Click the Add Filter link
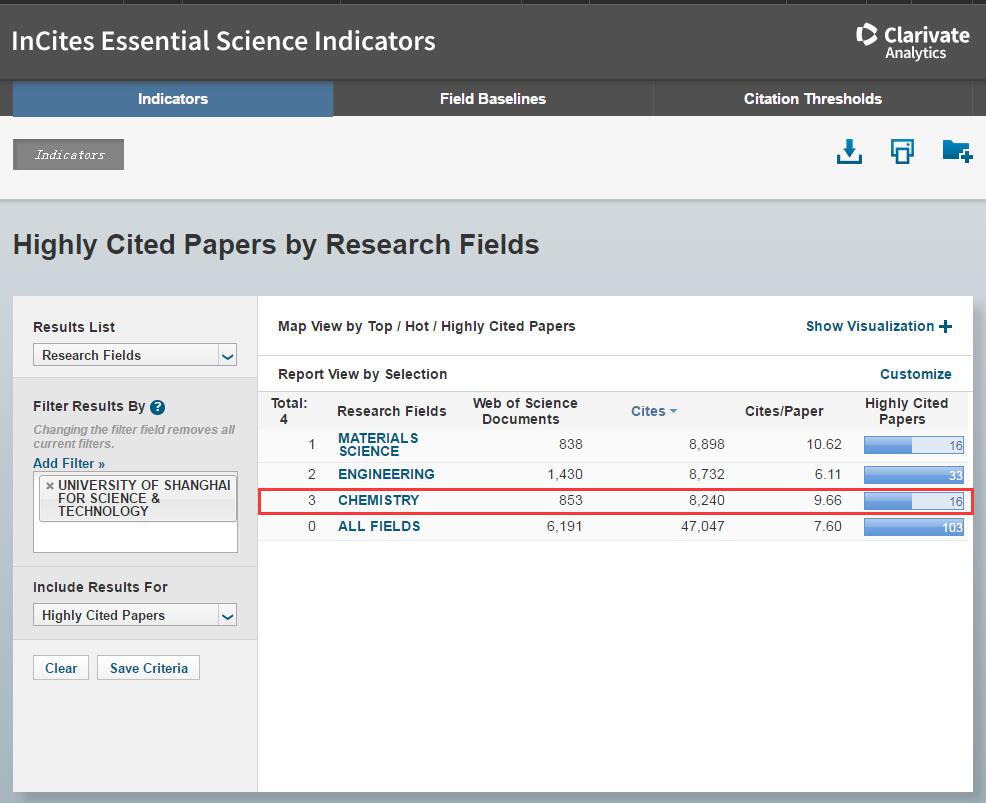 pyautogui.click(x=69, y=463)
